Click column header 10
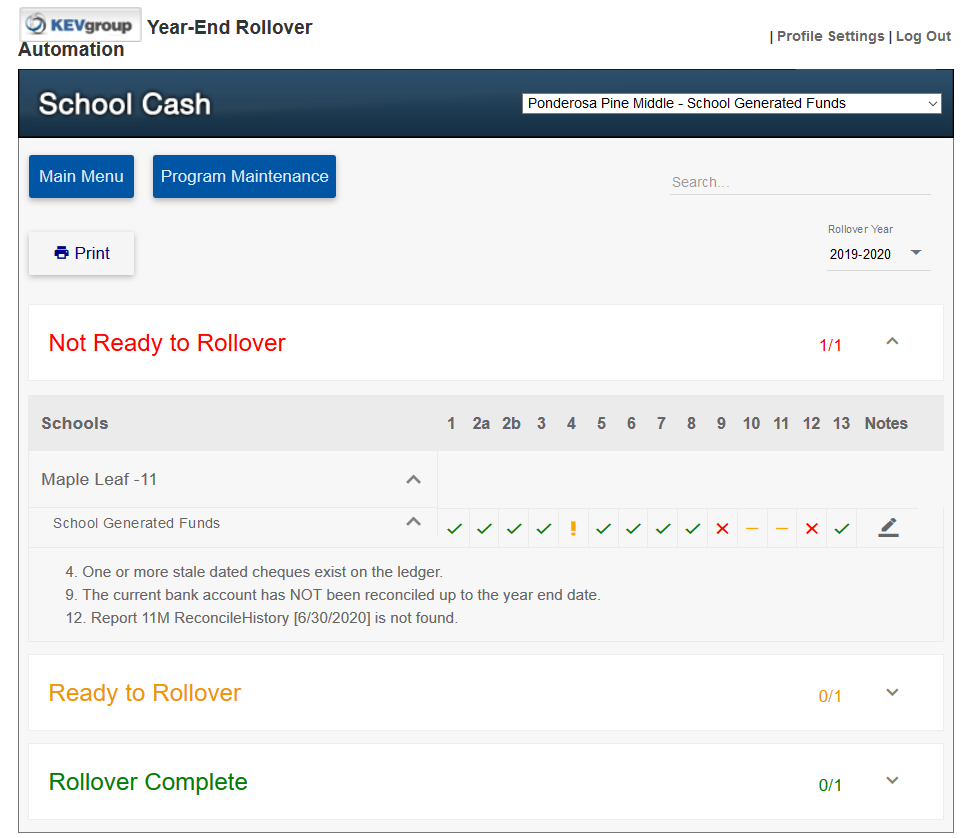Viewport: 961px width, 838px height. coord(751,424)
